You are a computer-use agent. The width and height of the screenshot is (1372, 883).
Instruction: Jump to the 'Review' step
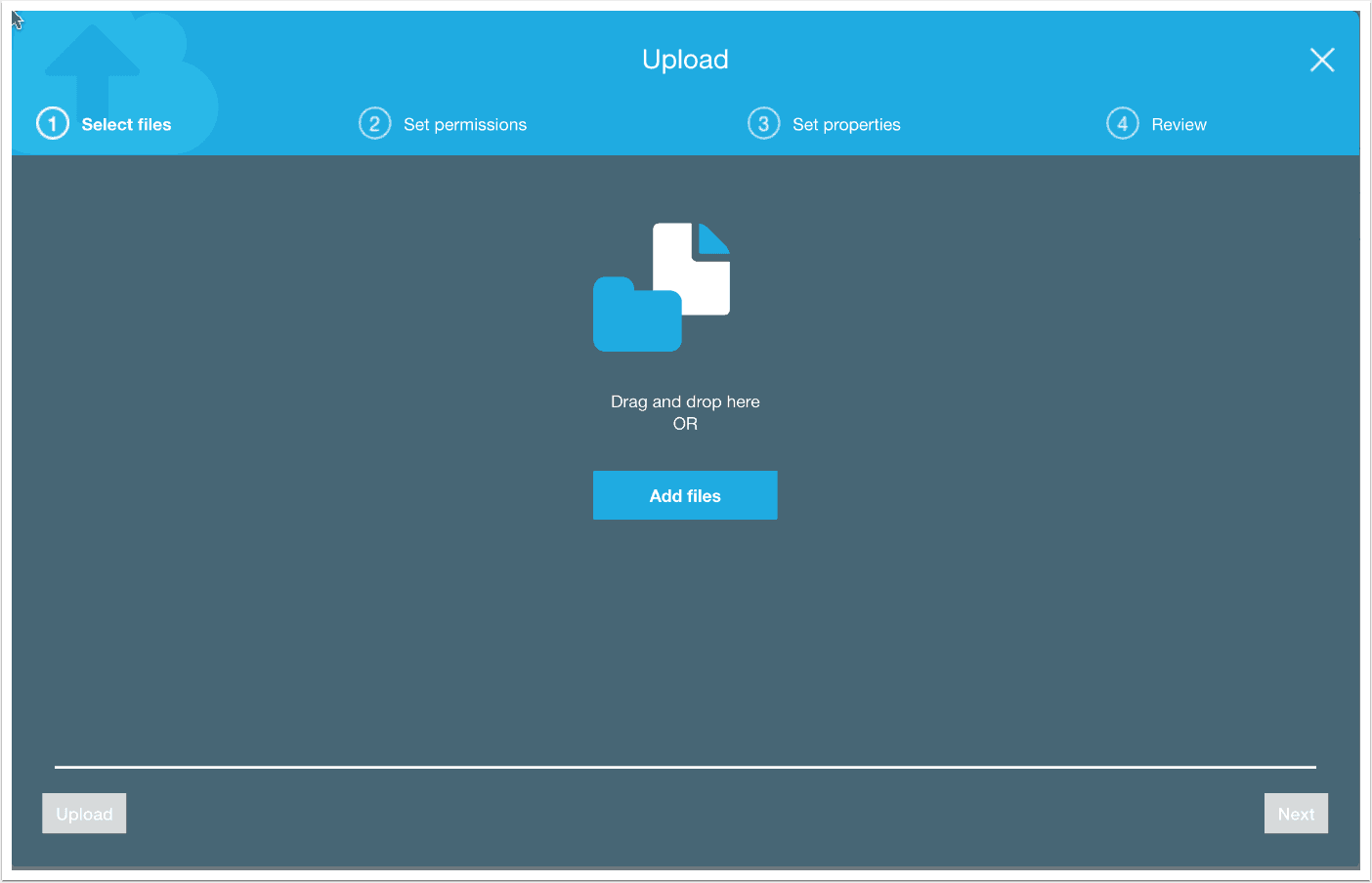pyautogui.click(x=1179, y=125)
